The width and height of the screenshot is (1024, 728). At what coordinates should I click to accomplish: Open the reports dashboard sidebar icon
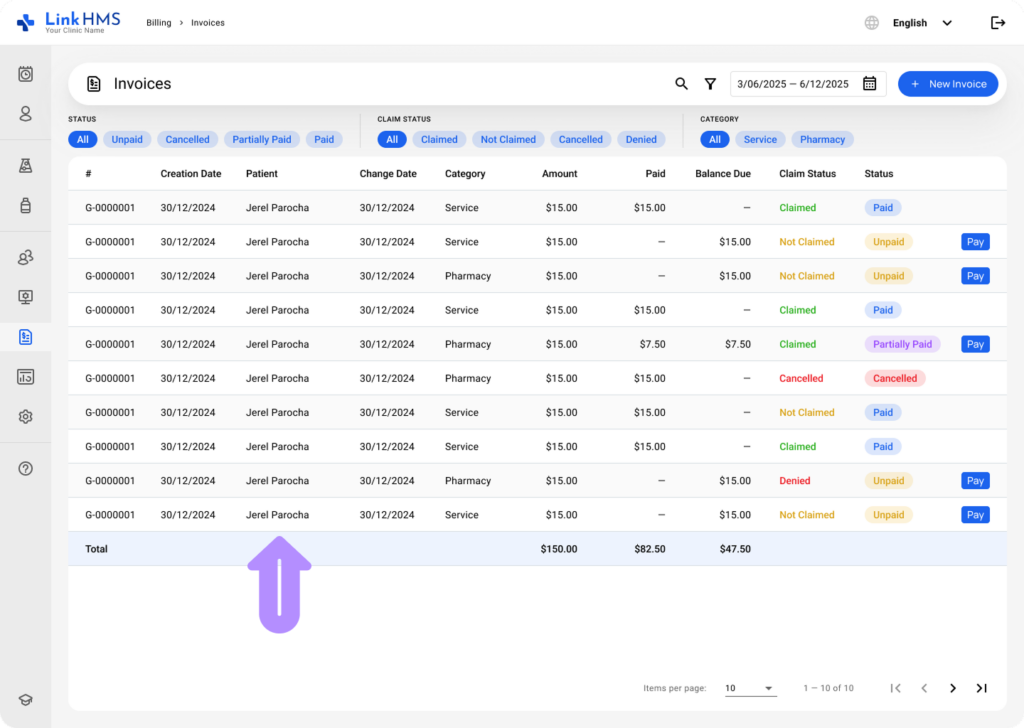pyautogui.click(x=25, y=377)
